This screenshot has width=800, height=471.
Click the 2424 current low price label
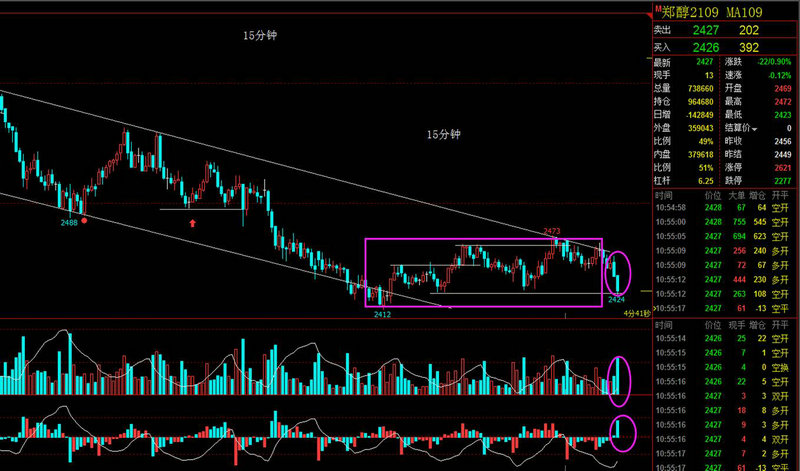click(x=617, y=298)
